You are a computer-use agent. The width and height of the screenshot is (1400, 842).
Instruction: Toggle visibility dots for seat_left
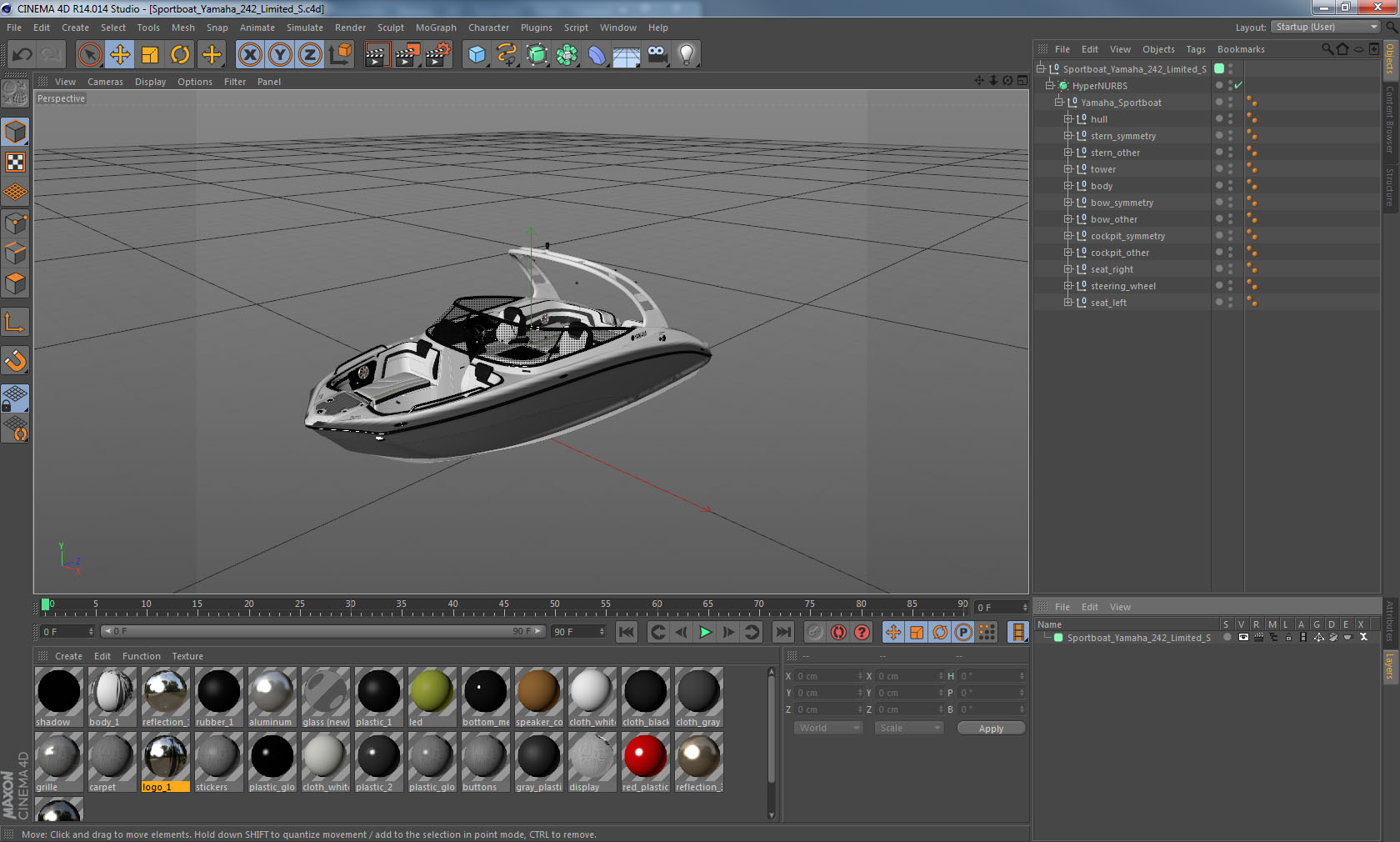(1230, 302)
